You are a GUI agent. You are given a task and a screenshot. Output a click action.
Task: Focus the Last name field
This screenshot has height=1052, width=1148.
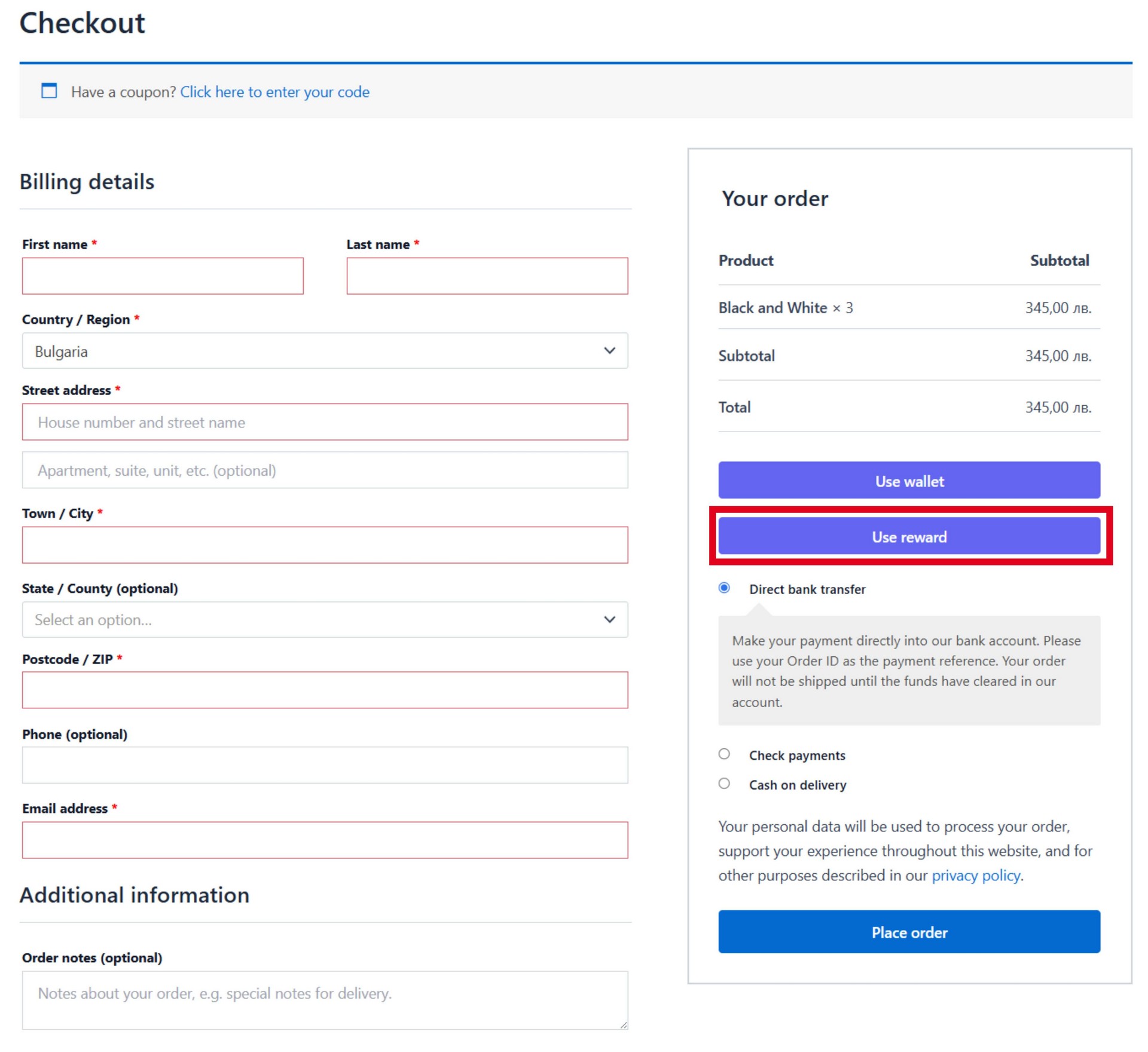[x=487, y=276]
